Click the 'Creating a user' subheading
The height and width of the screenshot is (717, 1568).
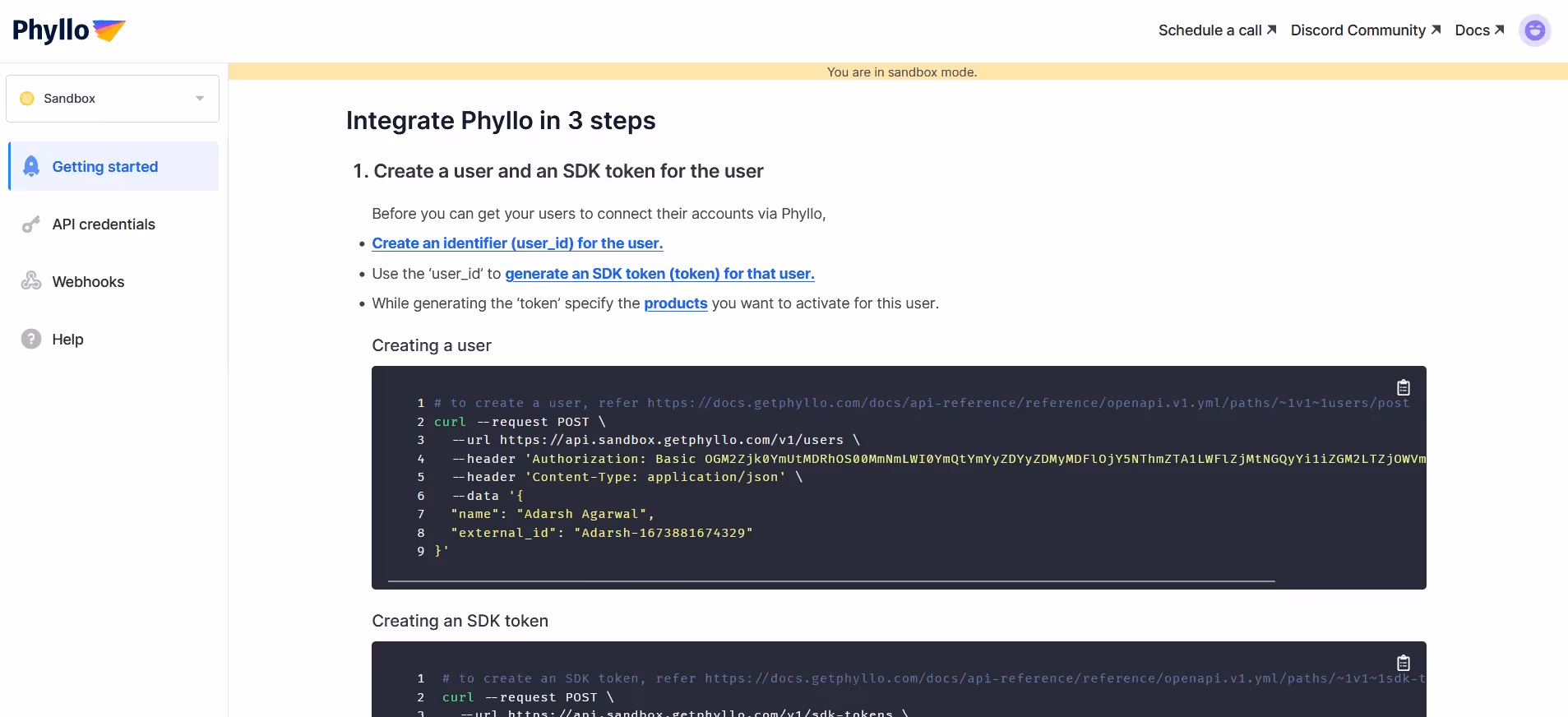(x=432, y=345)
